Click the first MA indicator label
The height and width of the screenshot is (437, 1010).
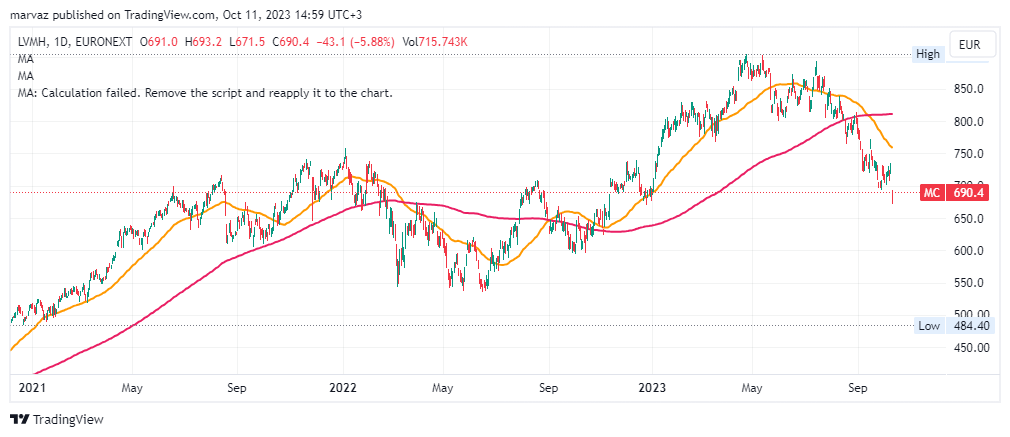pos(26,59)
